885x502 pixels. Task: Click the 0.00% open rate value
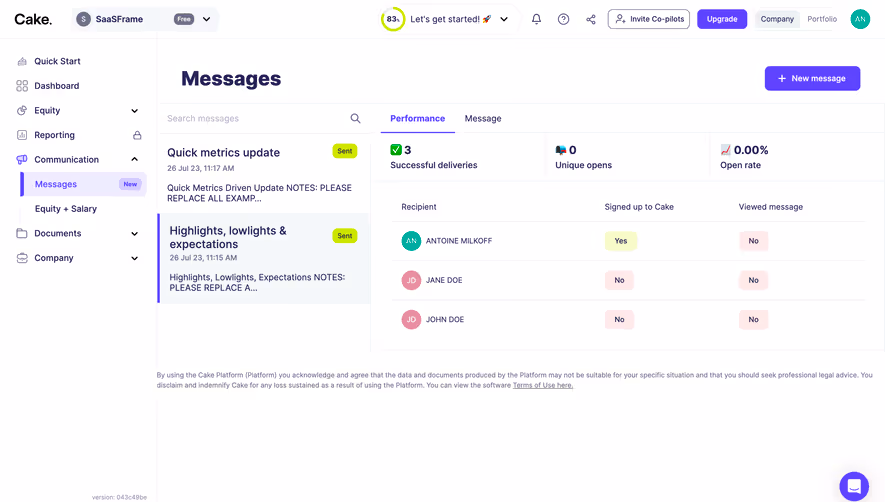click(x=751, y=150)
